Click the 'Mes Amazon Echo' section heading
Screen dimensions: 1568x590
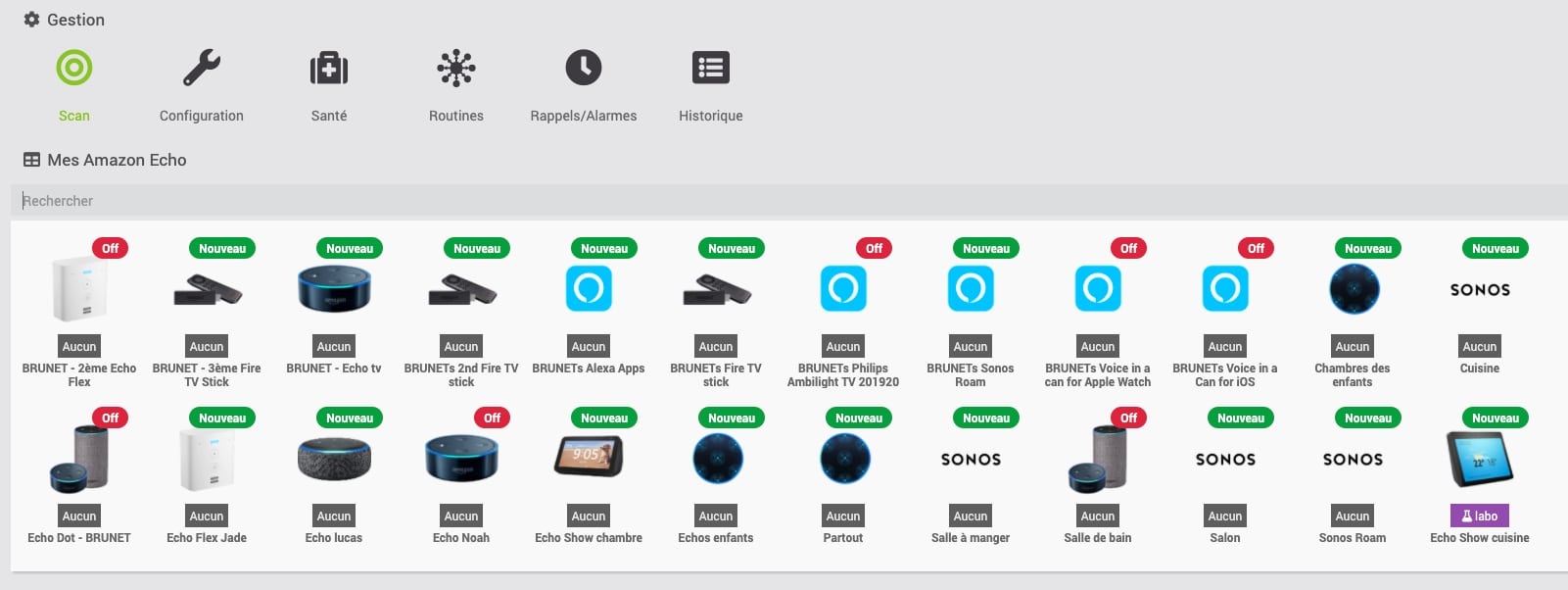[x=117, y=160]
